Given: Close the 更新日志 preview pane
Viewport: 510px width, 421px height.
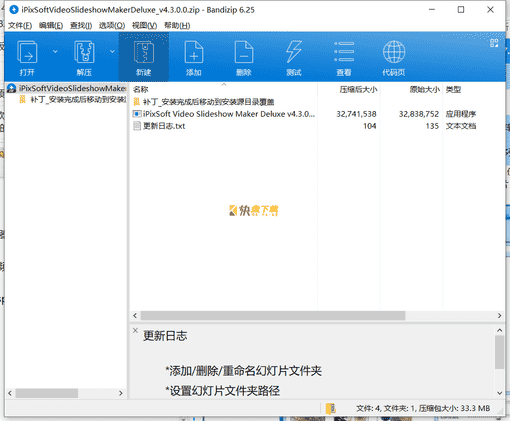Looking at the screenshot, I should click(x=135, y=330).
